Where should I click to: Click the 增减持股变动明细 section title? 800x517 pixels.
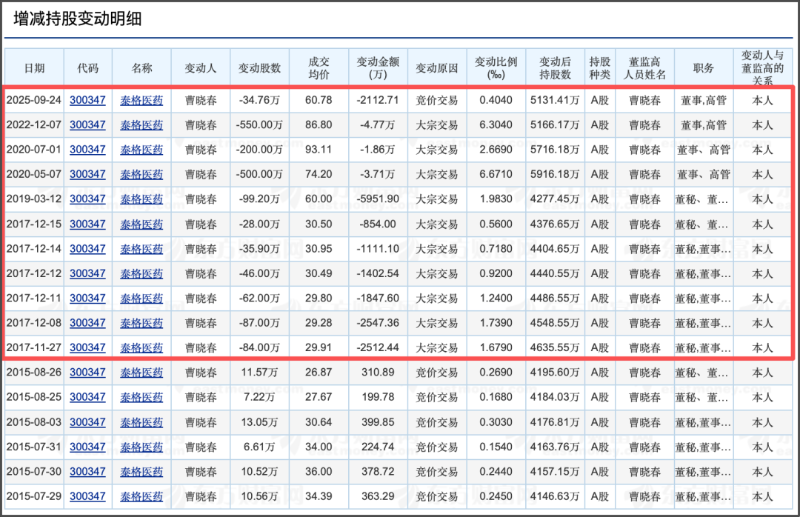[78, 19]
